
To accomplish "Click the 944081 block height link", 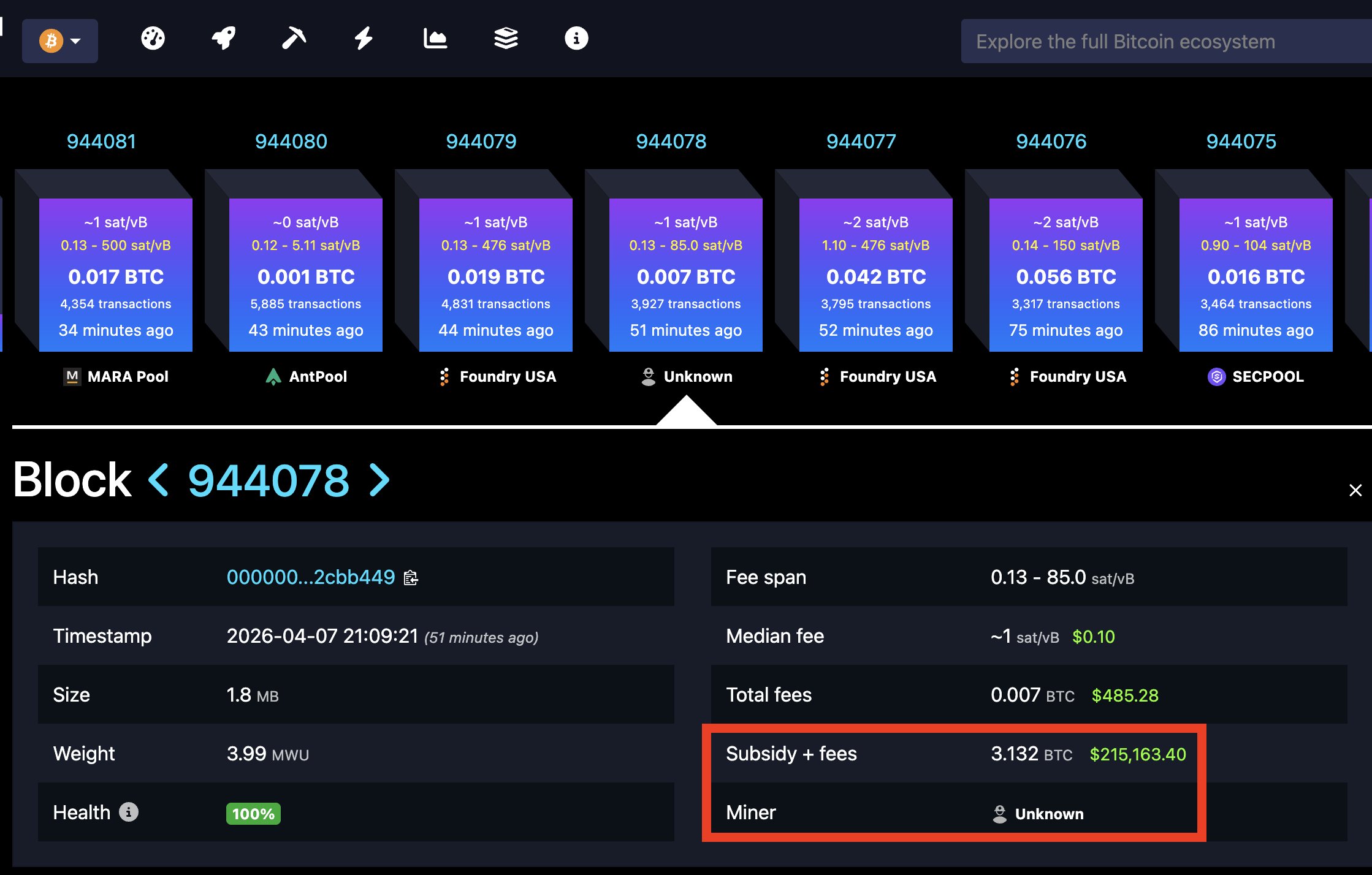I will point(101,142).
